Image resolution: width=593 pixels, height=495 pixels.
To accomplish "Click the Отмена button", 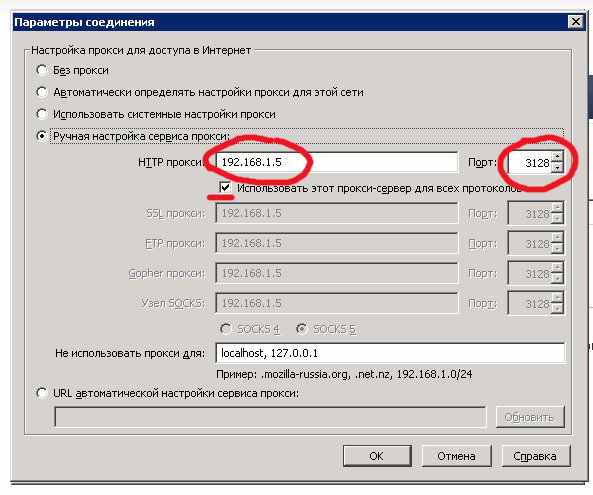I will tap(456, 456).
